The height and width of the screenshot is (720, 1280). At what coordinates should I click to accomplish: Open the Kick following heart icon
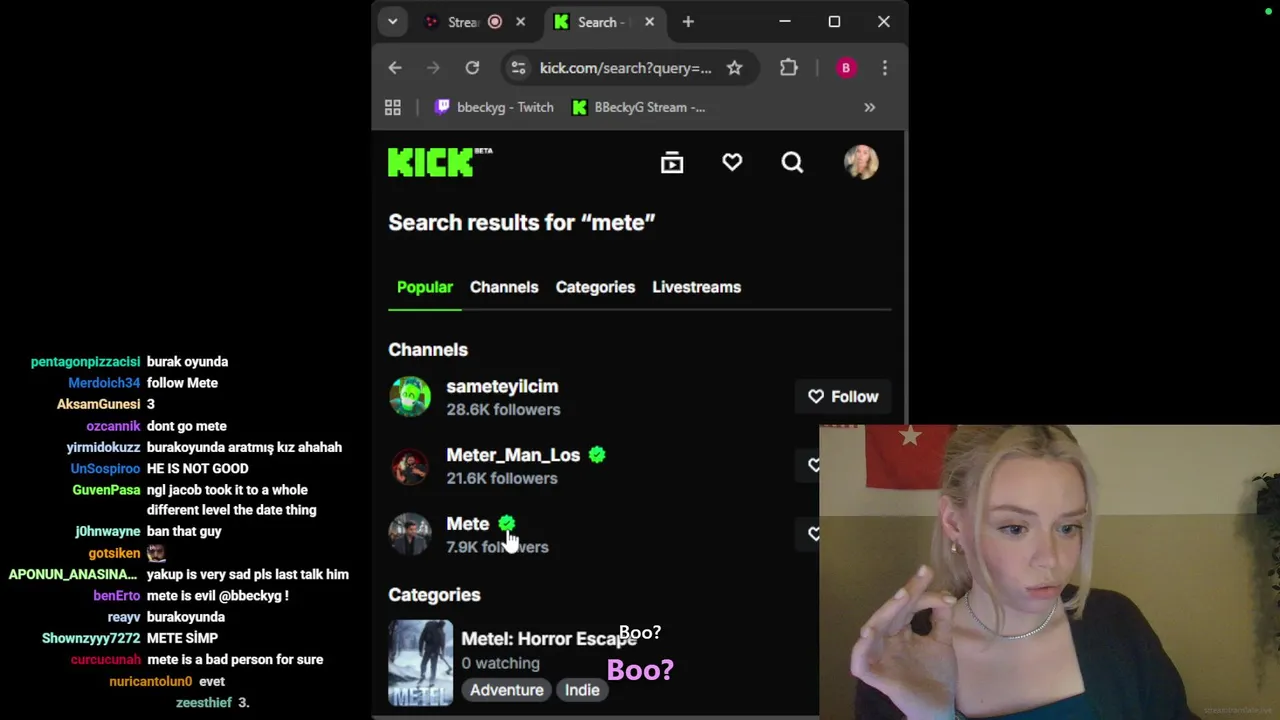coord(732,162)
